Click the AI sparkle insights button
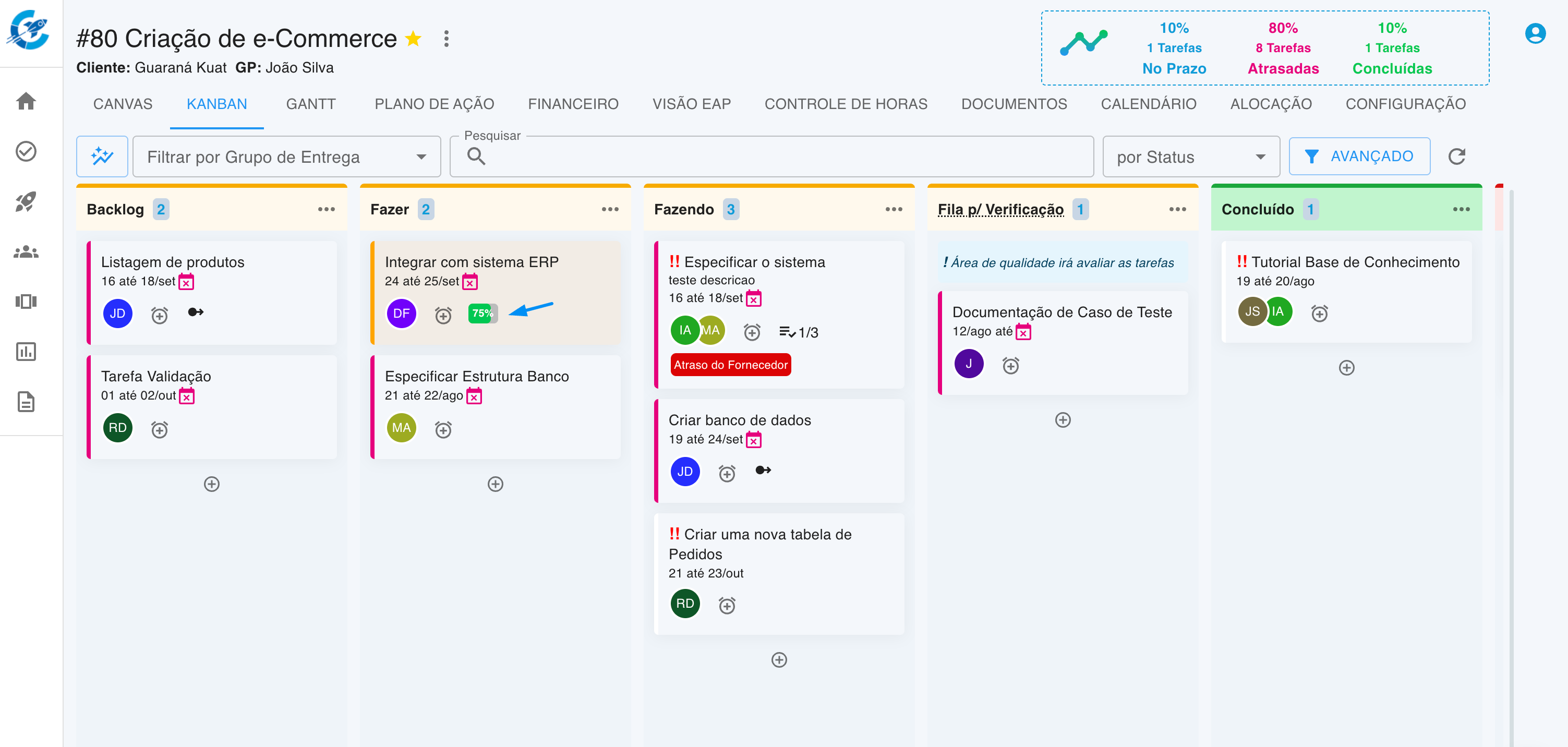The image size is (1568, 747). [102, 156]
